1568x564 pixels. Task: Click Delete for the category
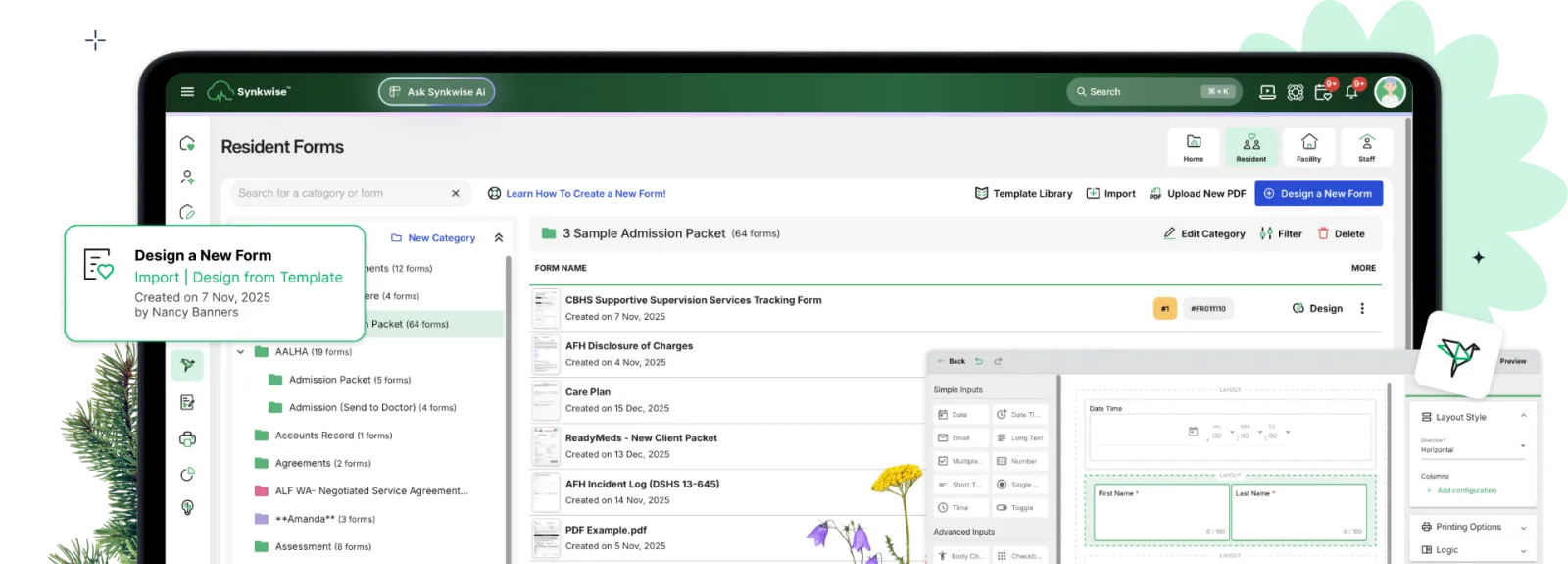1342,233
